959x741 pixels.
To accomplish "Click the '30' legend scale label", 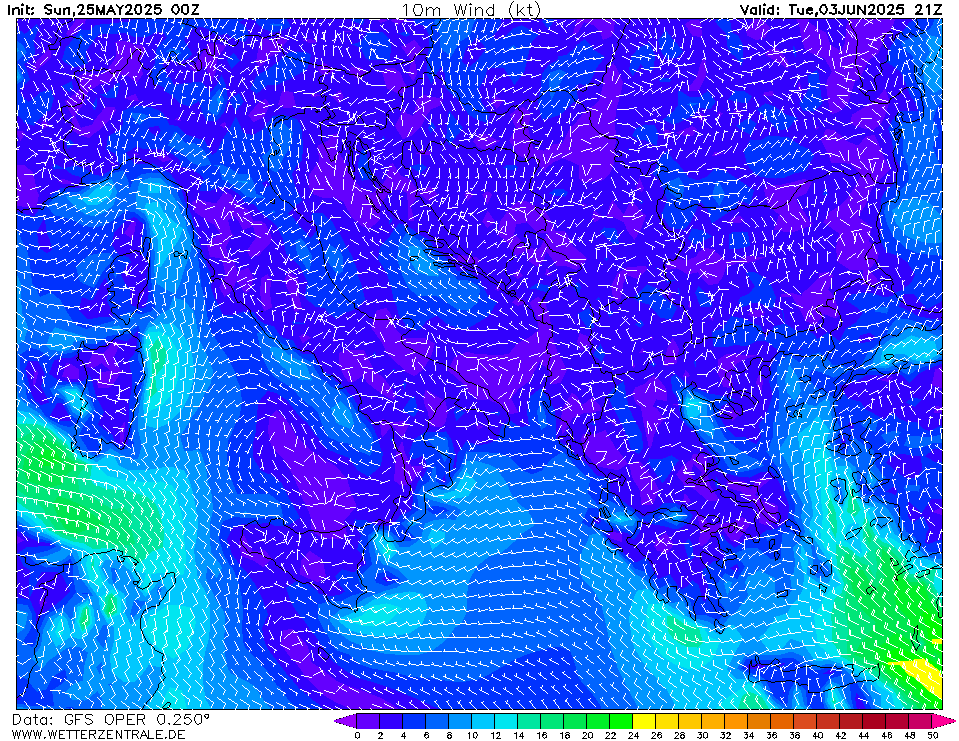I will (702, 735).
